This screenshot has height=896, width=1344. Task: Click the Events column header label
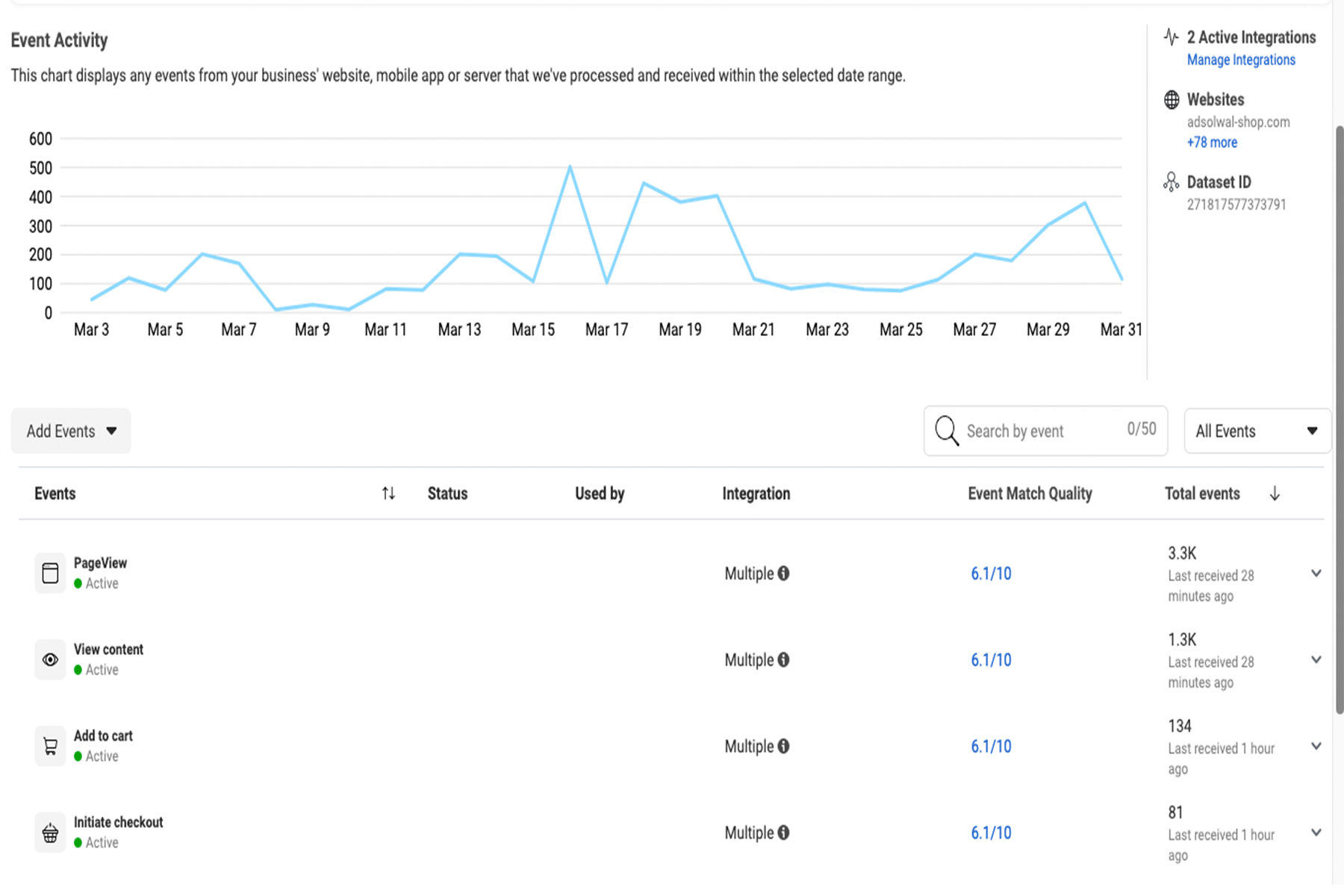click(55, 494)
